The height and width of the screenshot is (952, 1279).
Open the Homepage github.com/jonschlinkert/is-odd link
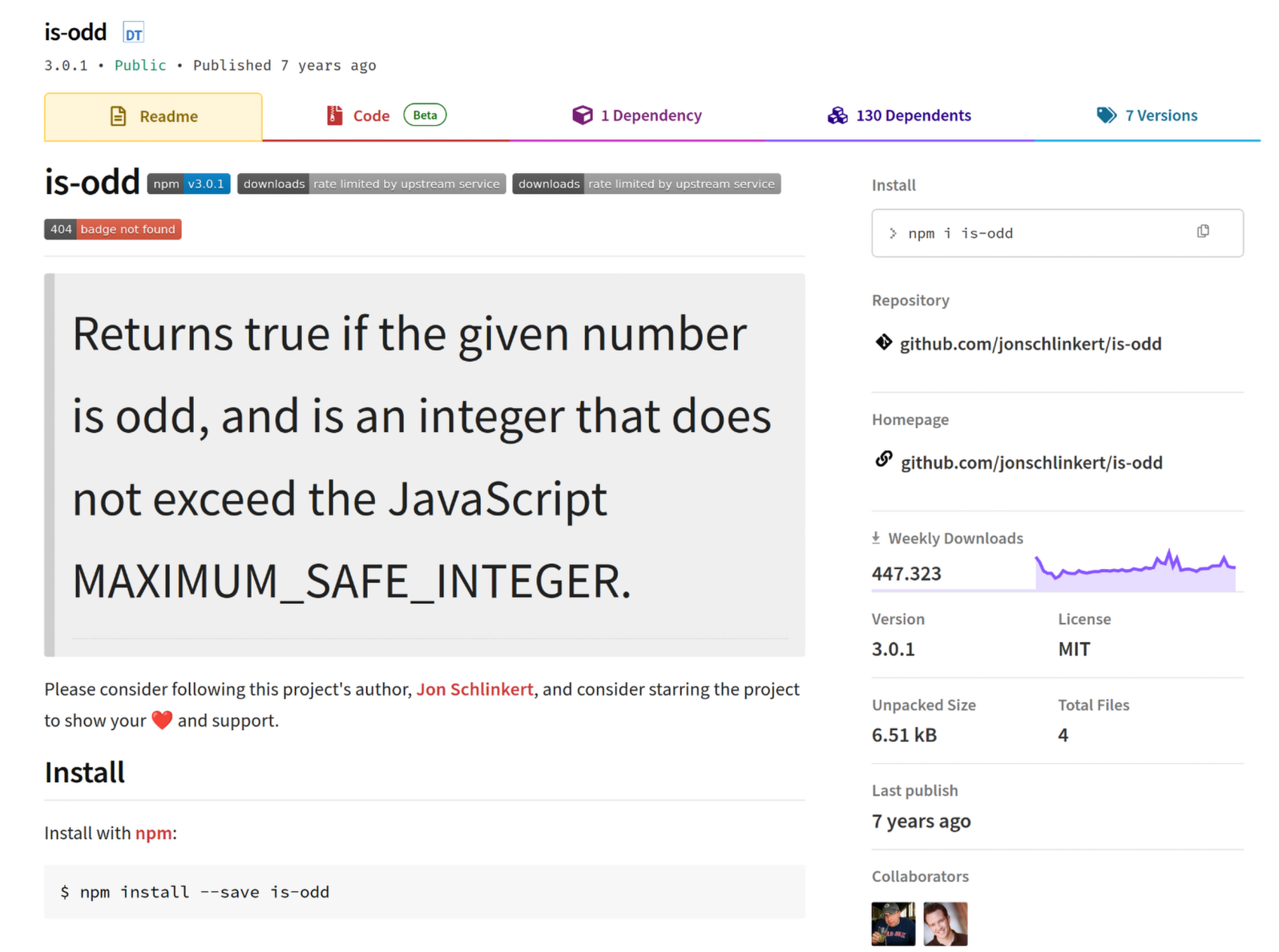tap(1031, 462)
